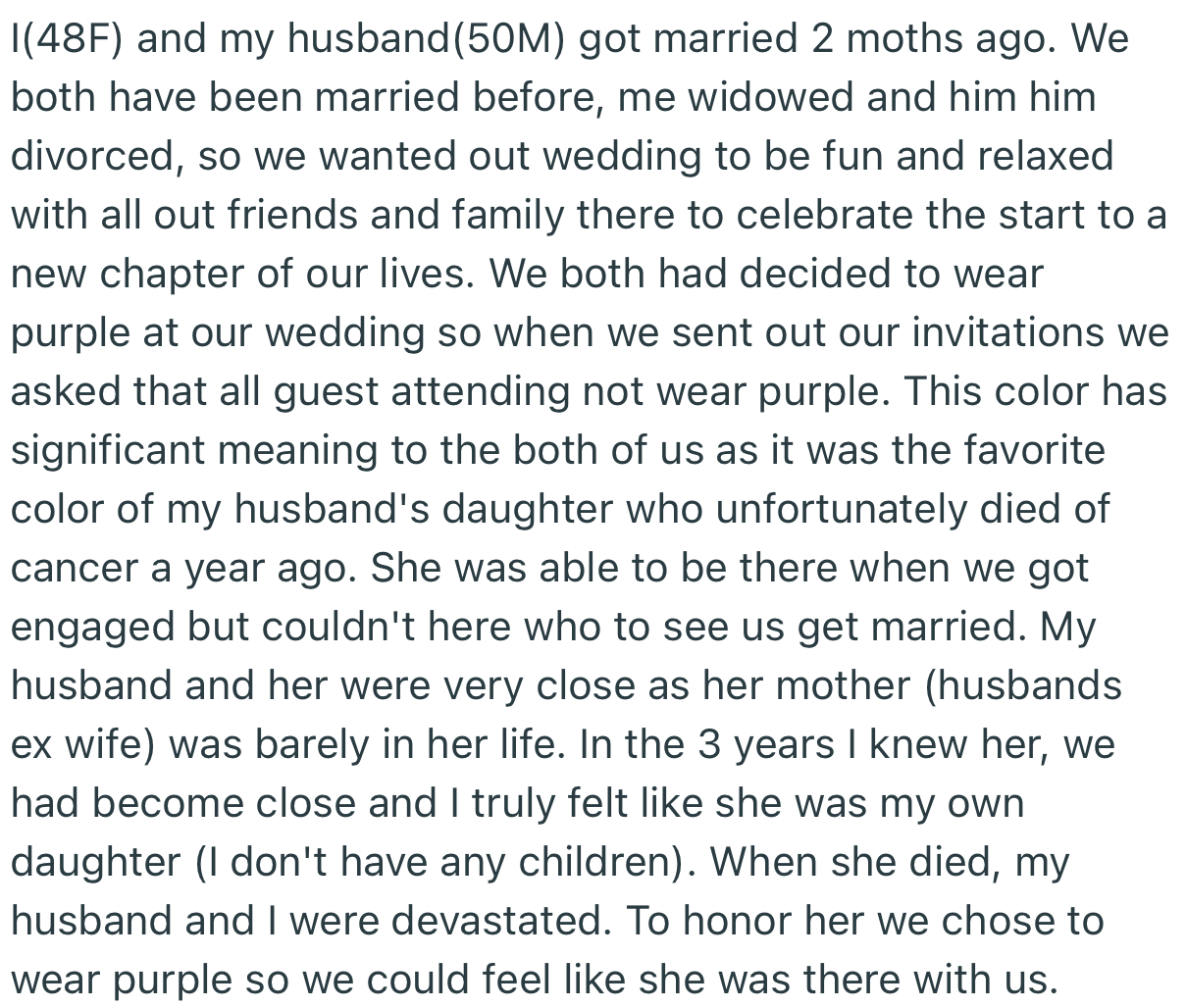Click the word "significant"
This screenshot has height=1008, width=1186.
point(108,451)
